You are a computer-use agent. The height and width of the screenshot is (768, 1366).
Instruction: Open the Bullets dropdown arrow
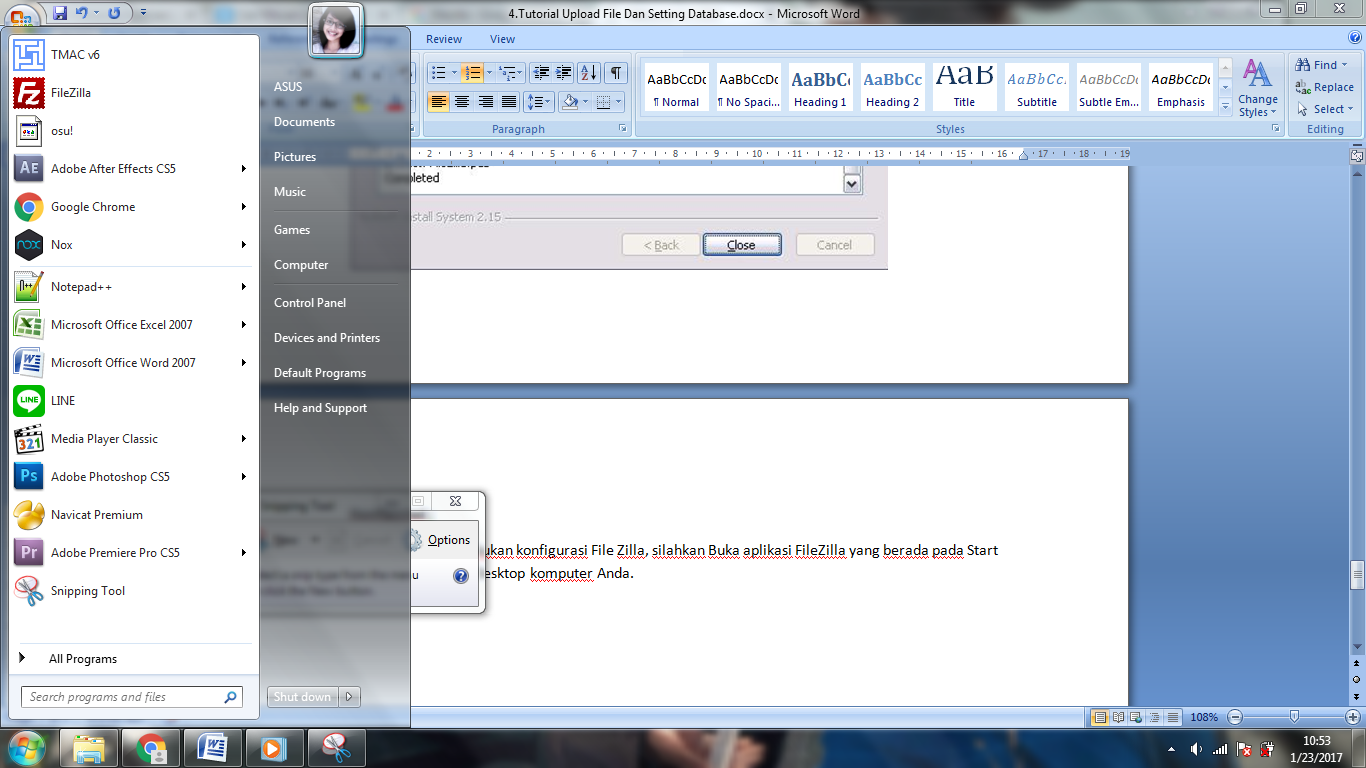click(x=454, y=73)
